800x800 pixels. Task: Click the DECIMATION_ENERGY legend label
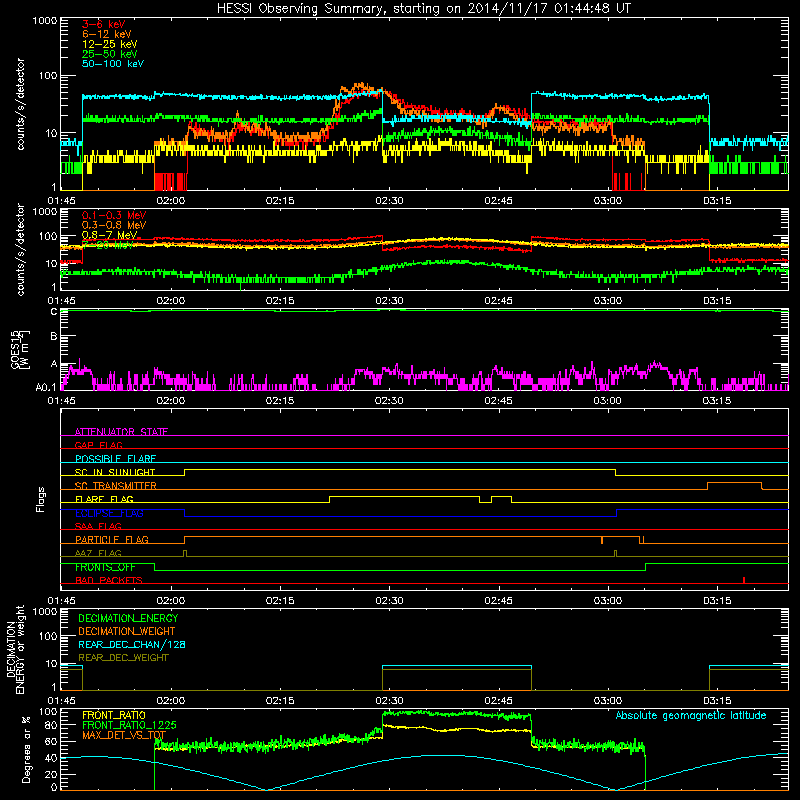tap(128, 618)
